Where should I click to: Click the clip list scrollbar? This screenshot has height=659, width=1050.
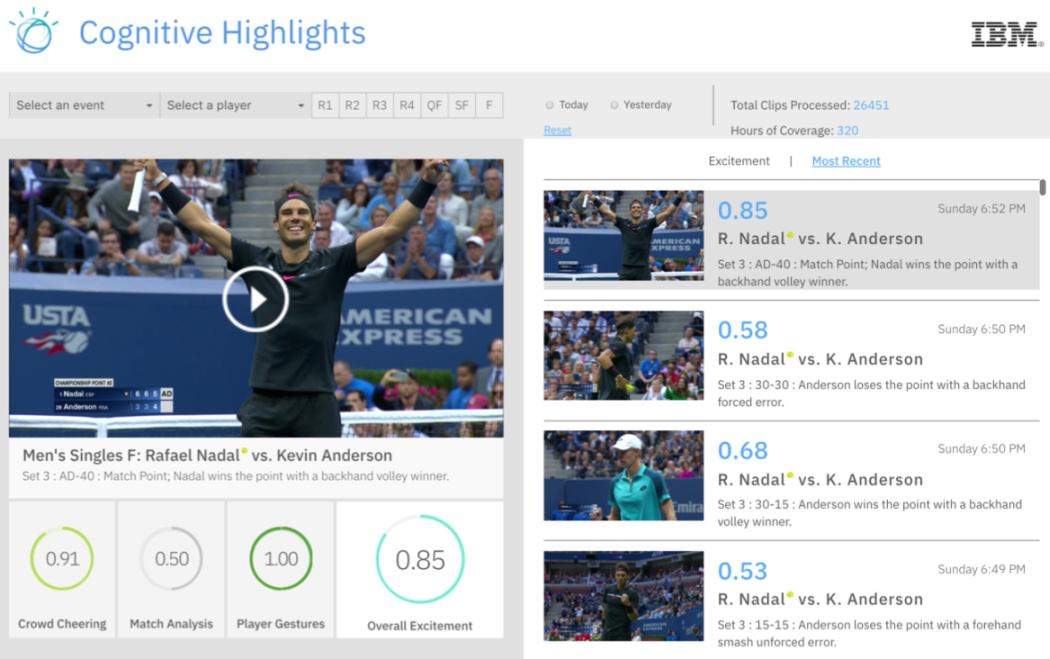coord(1042,188)
